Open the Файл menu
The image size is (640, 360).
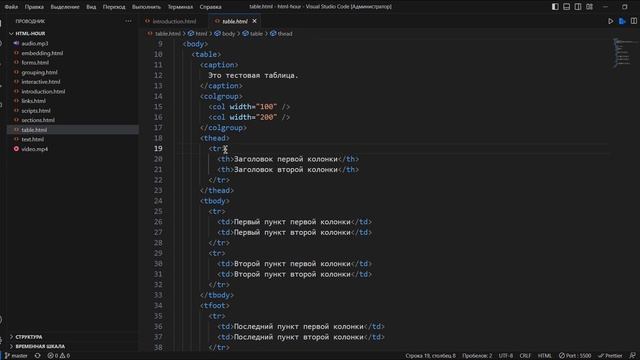tap(11, 7)
